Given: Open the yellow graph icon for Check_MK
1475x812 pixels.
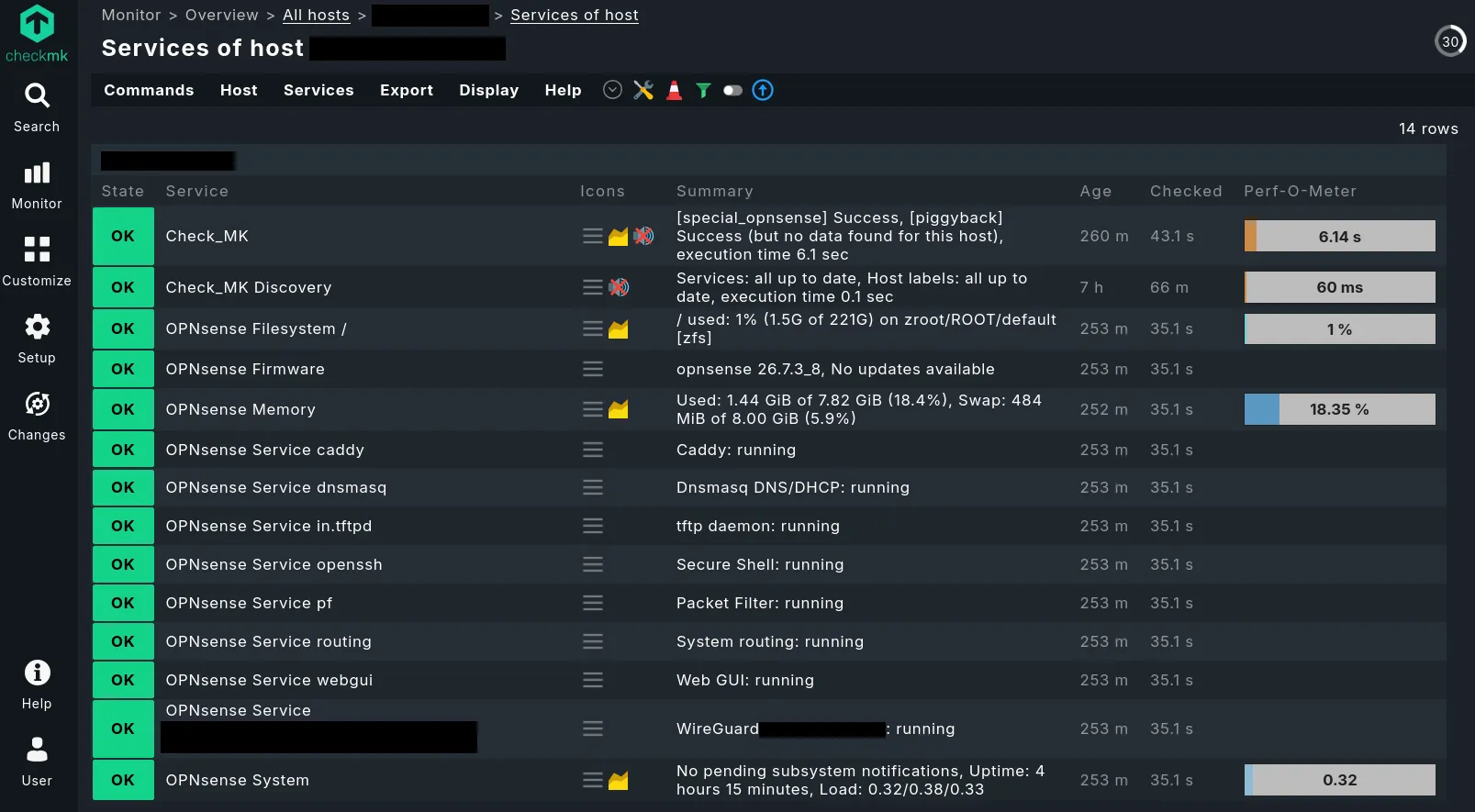Looking at the screenshot, I should pyautogui.click(x=619, y=237).
